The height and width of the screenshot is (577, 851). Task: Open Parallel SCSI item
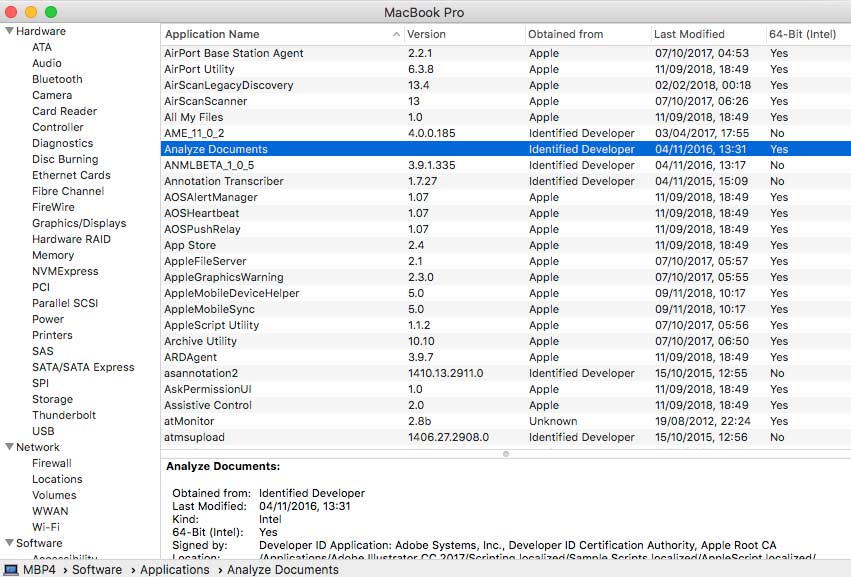[65, 303]
